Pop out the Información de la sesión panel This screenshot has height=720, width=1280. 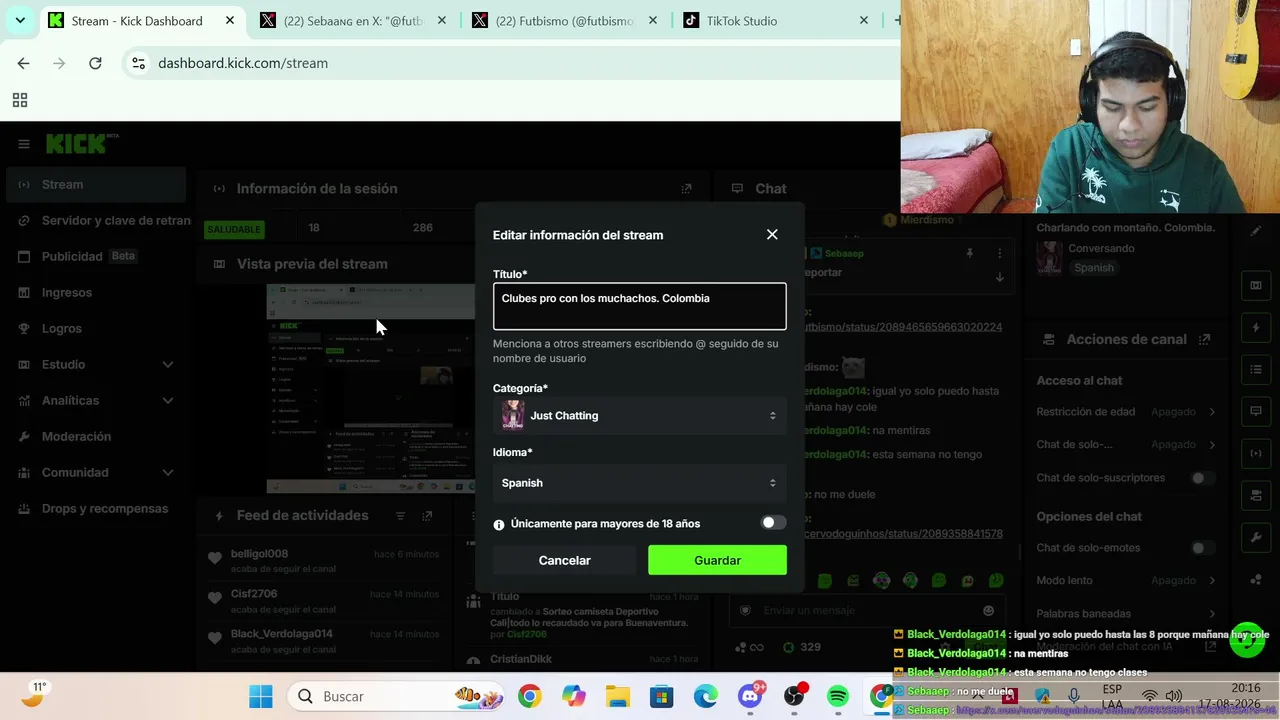(x=686, y=188)
